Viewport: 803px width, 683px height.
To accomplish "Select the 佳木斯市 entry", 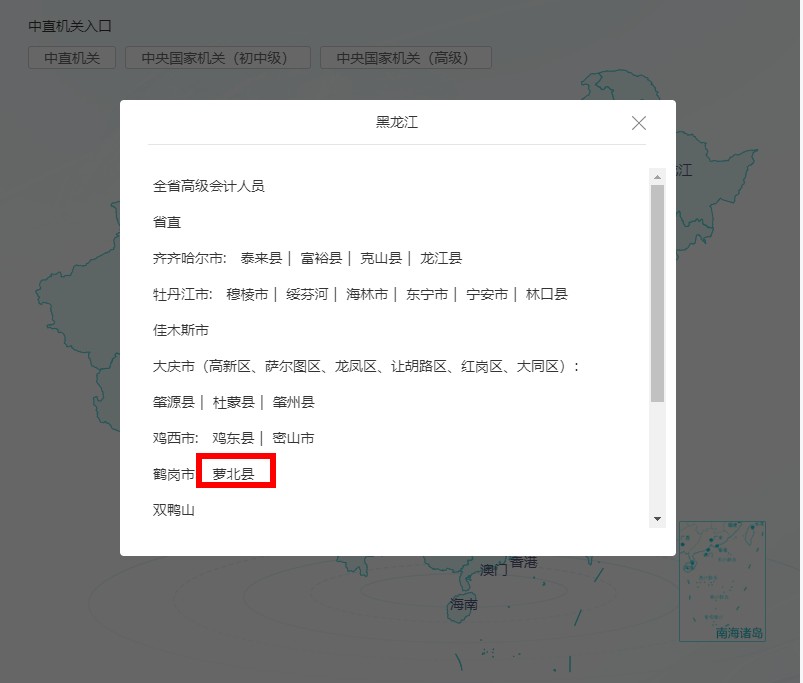I will coord(181,329).
